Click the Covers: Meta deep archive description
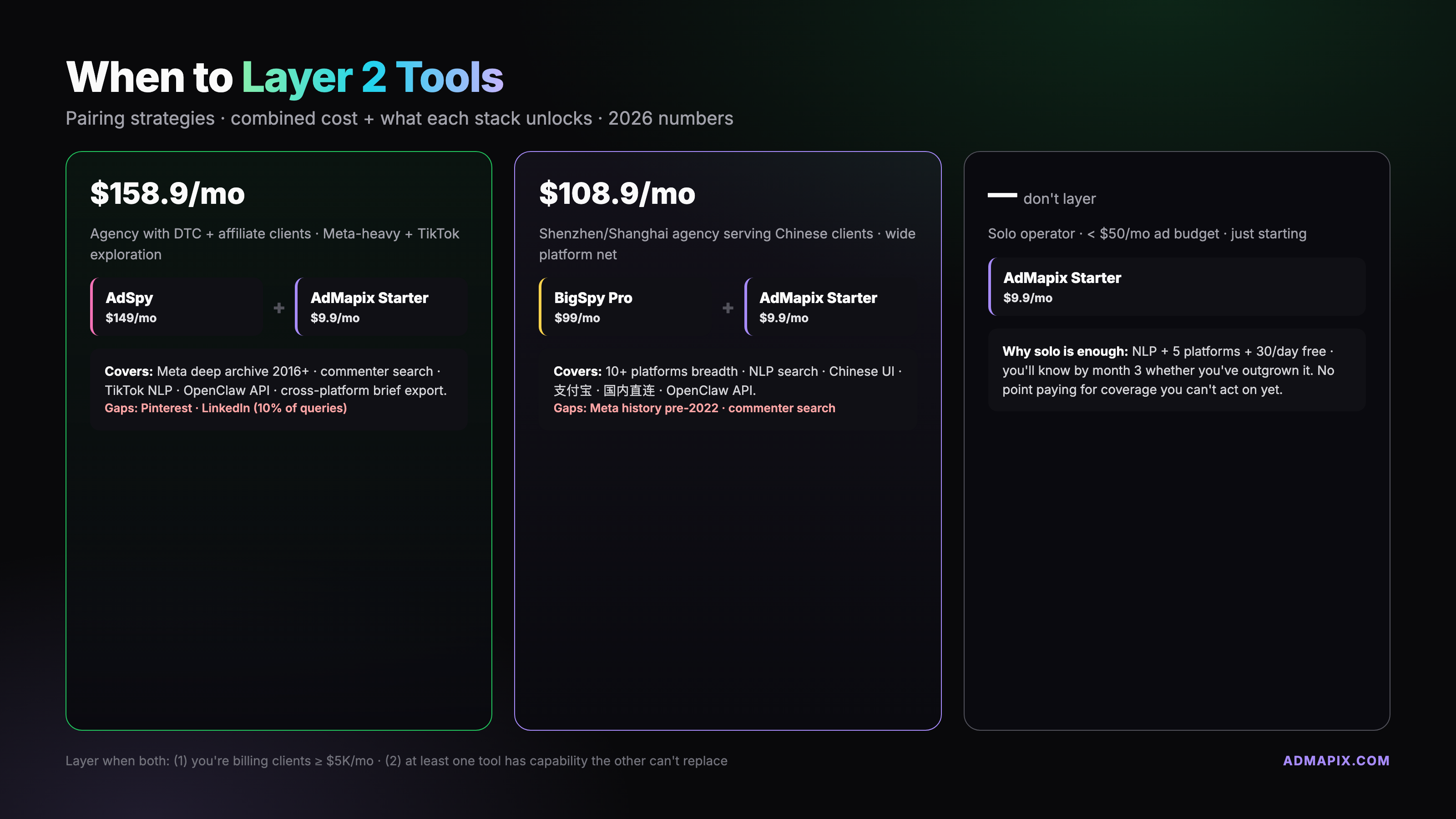 coord(275,380)
